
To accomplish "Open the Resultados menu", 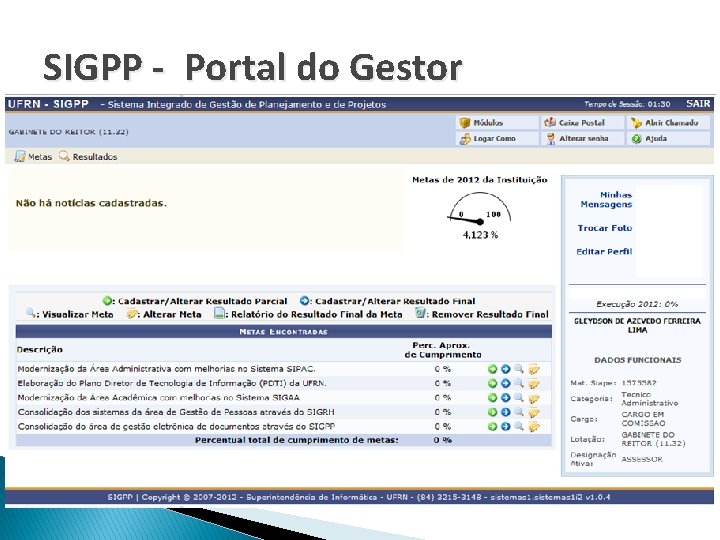I will click(x=88, y=157).
